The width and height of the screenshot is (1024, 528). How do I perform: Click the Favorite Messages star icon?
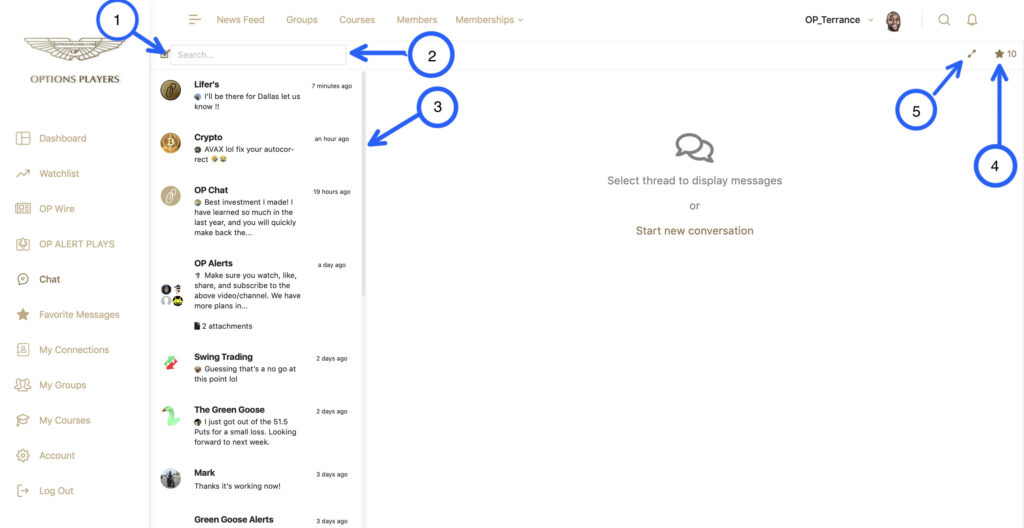(x=23, y=314)
